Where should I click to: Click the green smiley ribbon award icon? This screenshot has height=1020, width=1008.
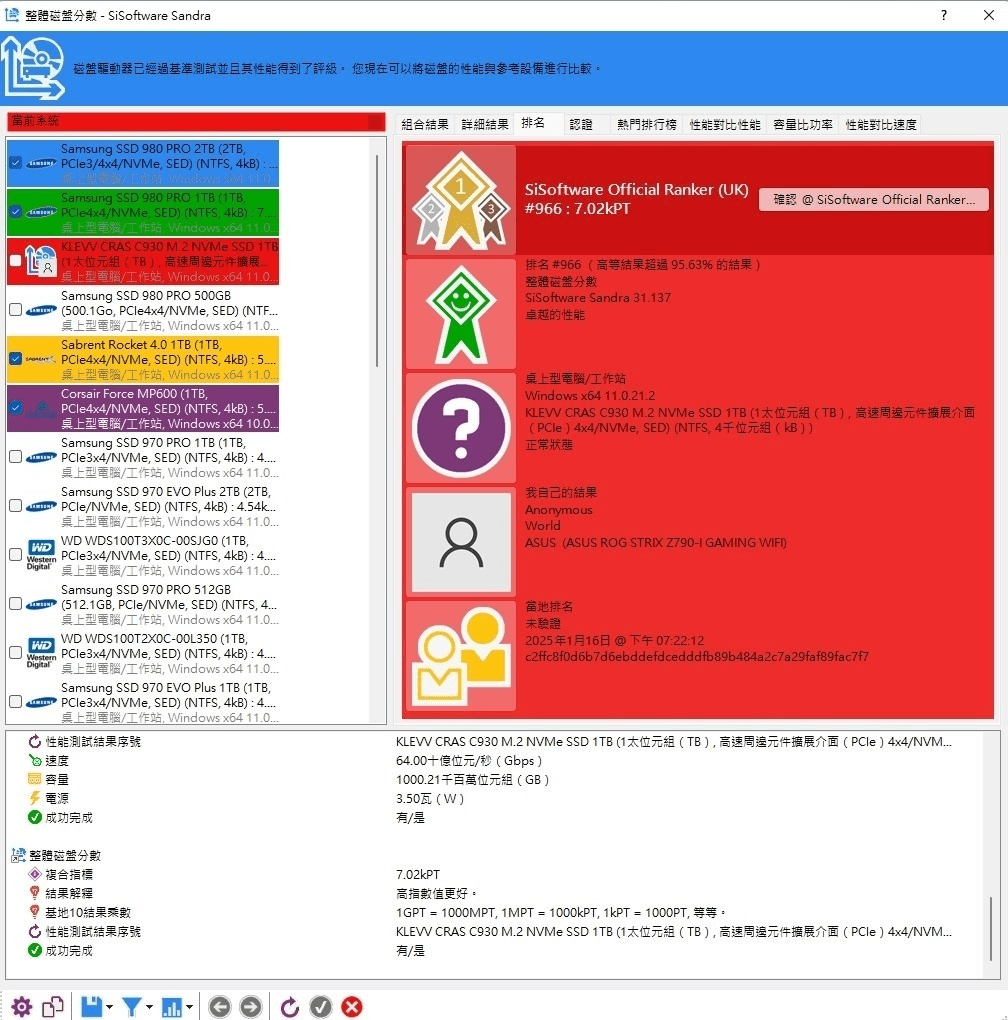tap(460, 314)
